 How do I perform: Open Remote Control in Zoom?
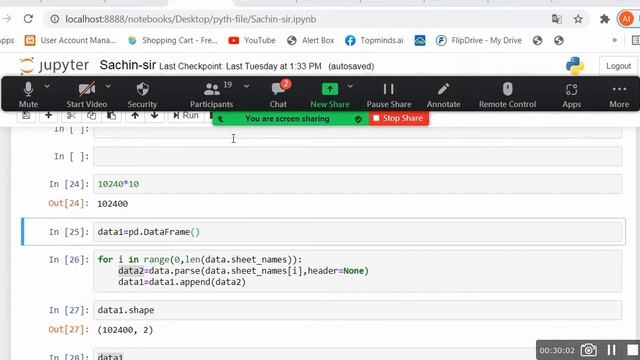click(507, 95)
